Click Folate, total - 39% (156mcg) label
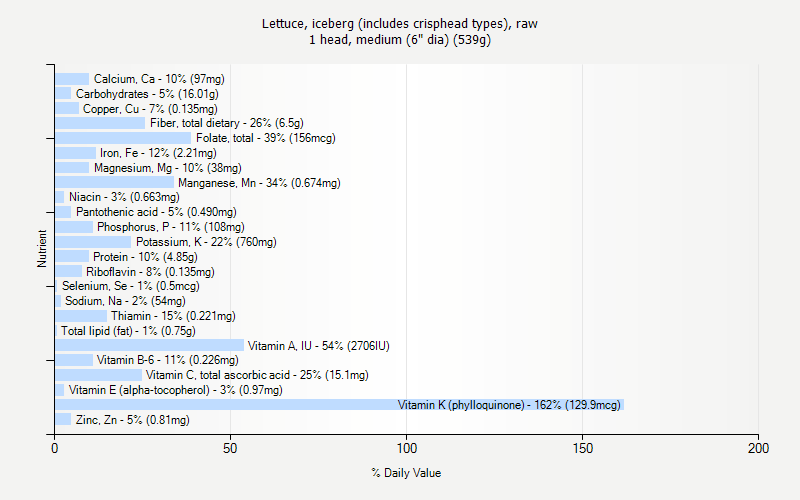Screen dimensions: 800x500 pos(266,138)
